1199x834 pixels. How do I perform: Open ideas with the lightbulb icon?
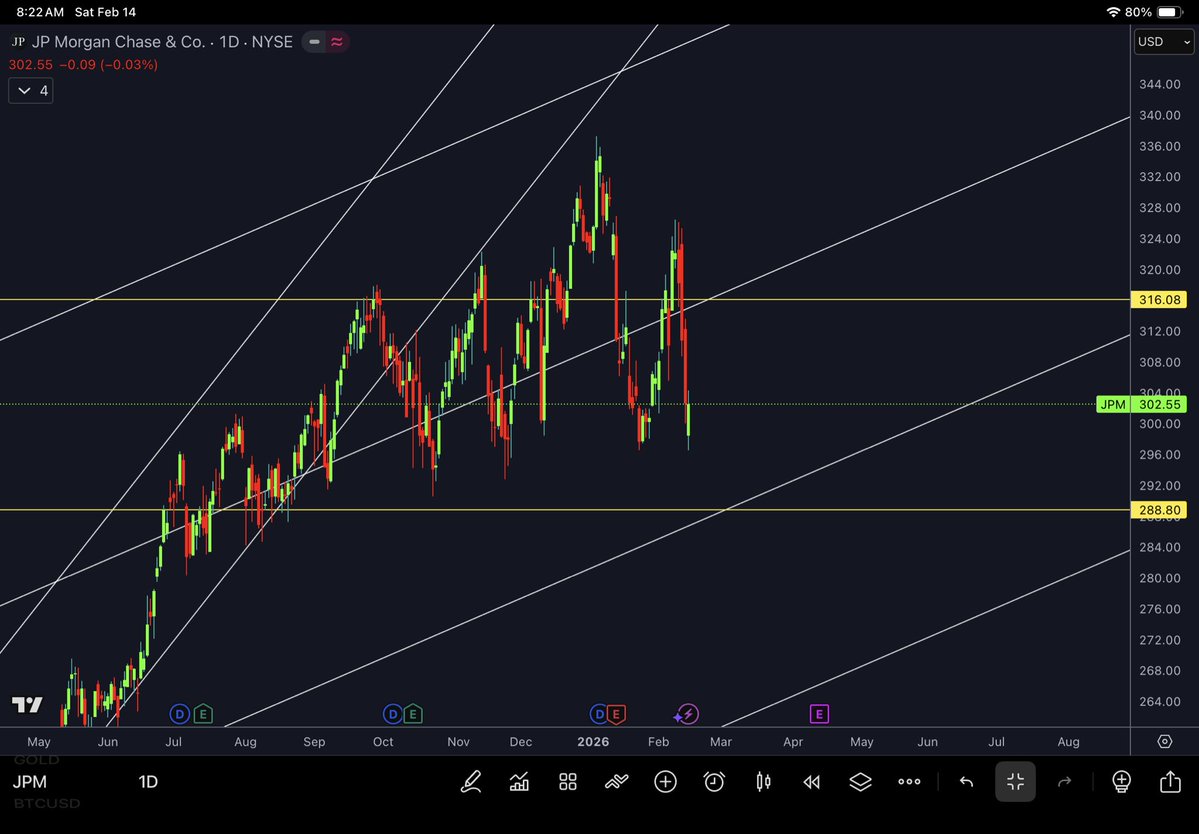[1121, 781]
